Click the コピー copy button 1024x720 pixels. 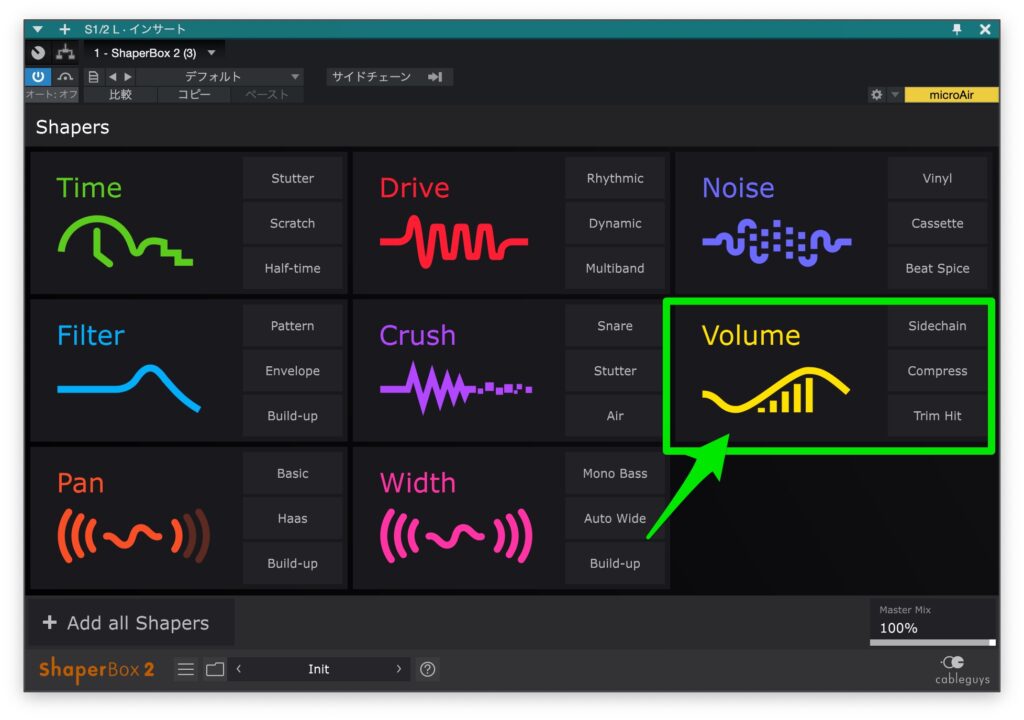(194, 95)
